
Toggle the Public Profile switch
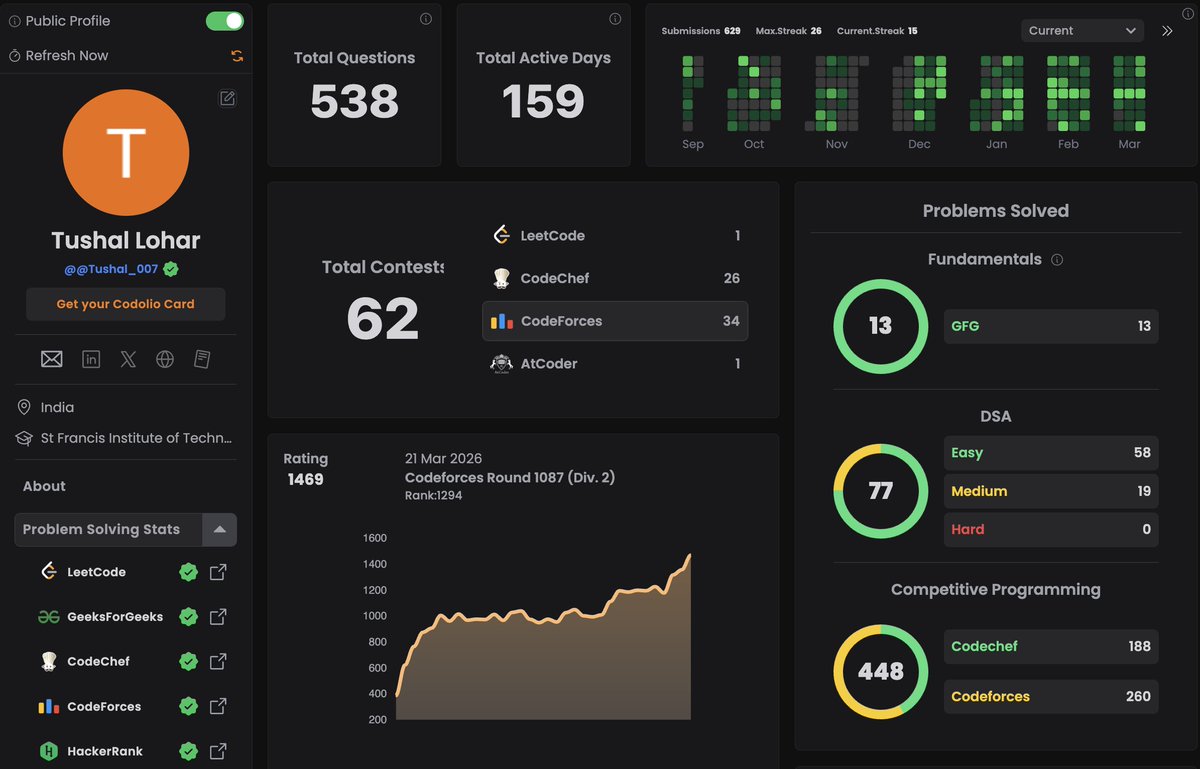(x=224, y=21)
